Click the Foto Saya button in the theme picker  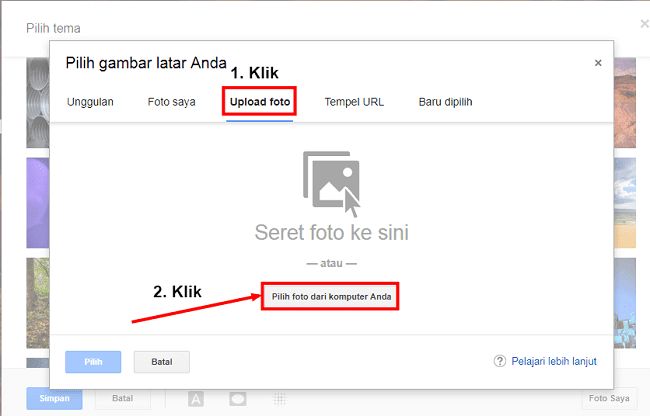pos(609,399)
